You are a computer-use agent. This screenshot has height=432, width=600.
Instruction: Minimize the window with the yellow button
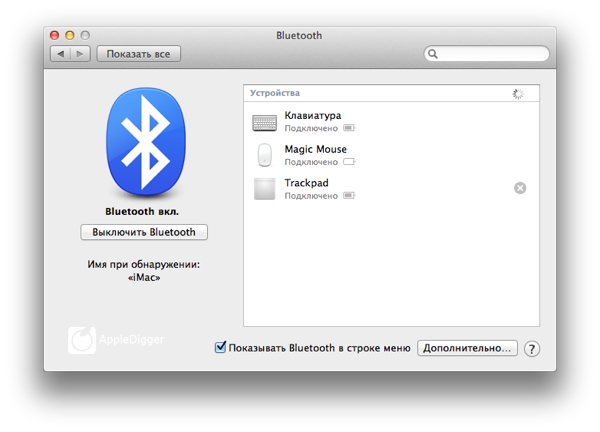coord(70,35)
